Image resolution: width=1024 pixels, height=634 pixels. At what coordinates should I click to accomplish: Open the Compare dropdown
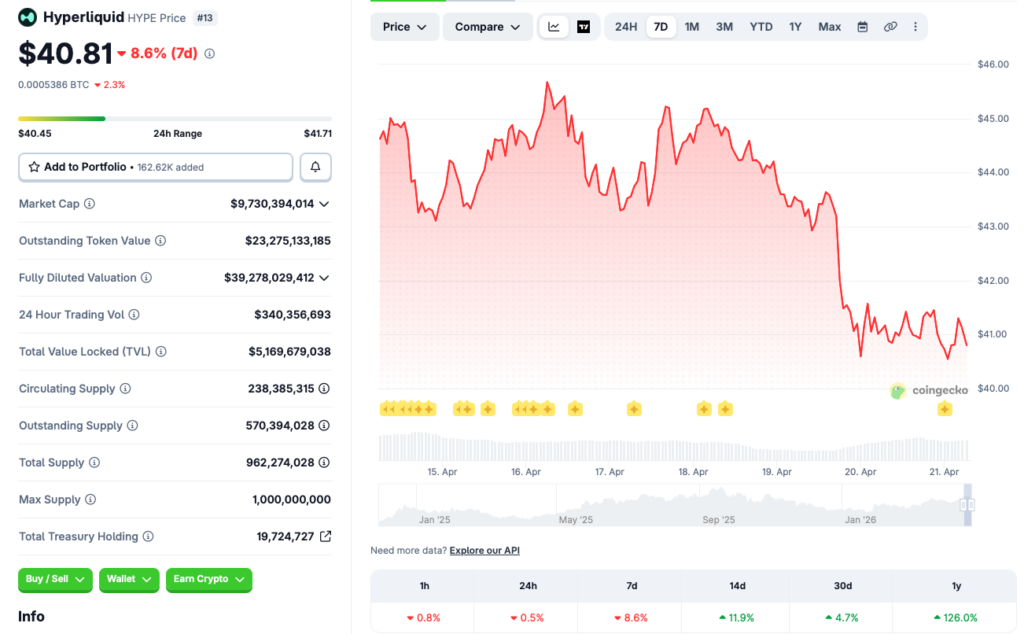click(x=487, y=27)
